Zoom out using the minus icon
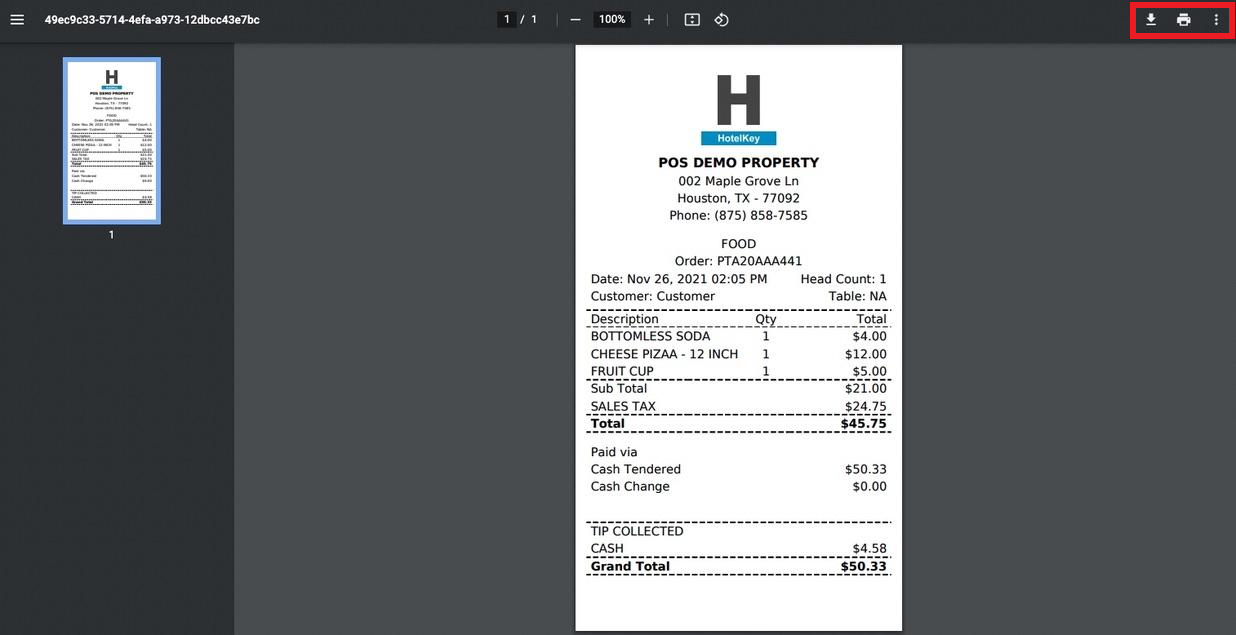1236x635 pixels. point(575,19)
